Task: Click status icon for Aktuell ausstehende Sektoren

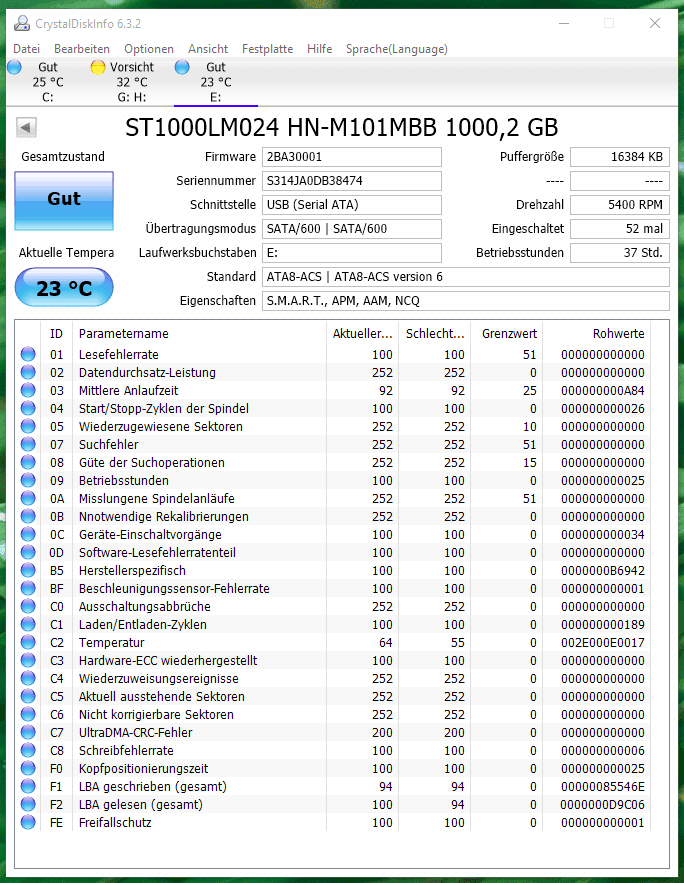Action: tap(28, 697)
